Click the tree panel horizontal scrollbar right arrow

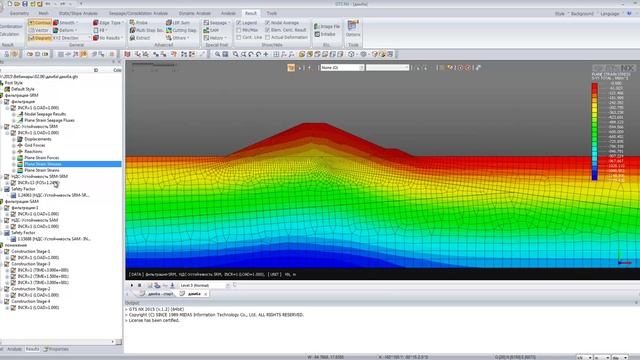[113, 342]
